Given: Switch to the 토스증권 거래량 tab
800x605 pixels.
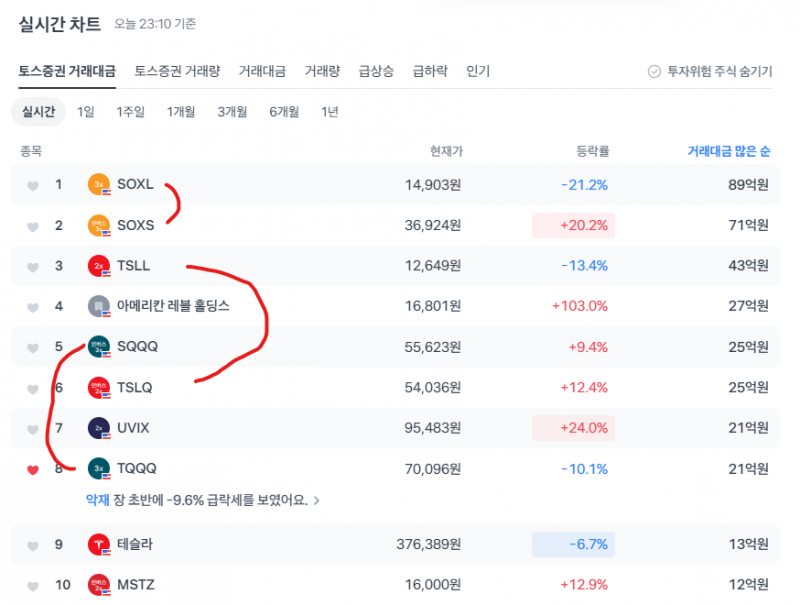Looking at the screenshot, I should point(177,71).
